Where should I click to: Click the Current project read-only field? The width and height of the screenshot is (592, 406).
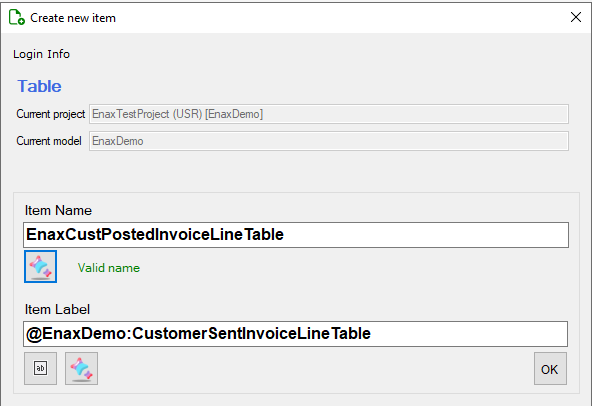coord(329,114)
